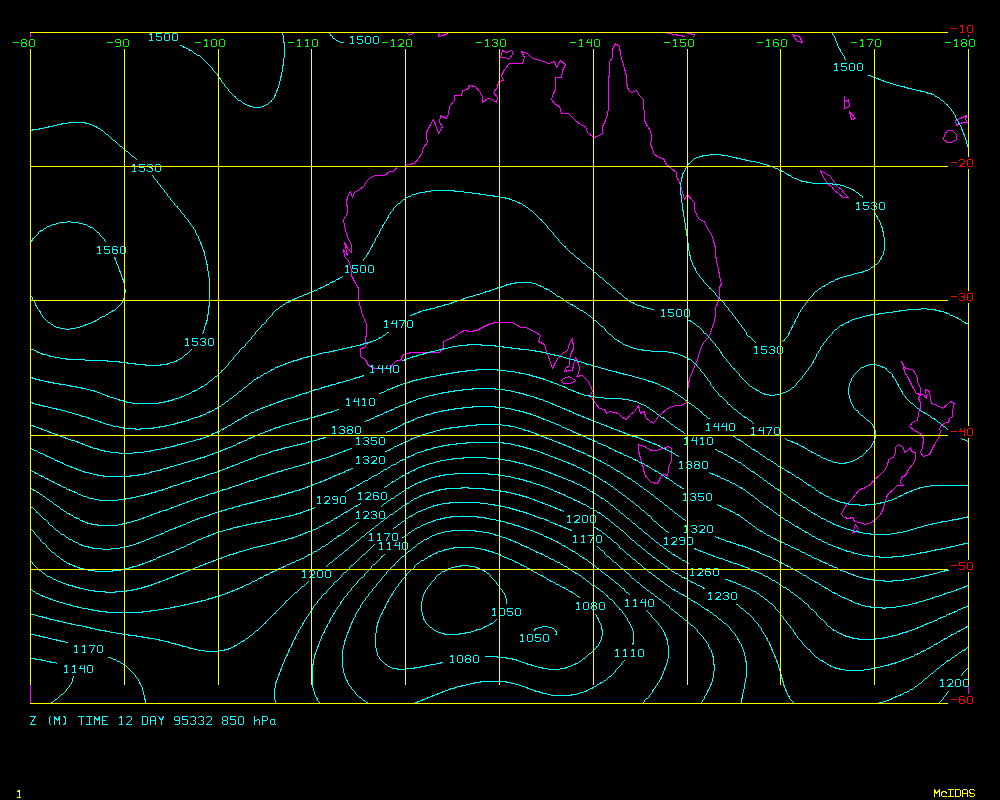Viewport: 1000px width, 800px height.
Task: Click the 1560 contour label
Action: point(111,250)
